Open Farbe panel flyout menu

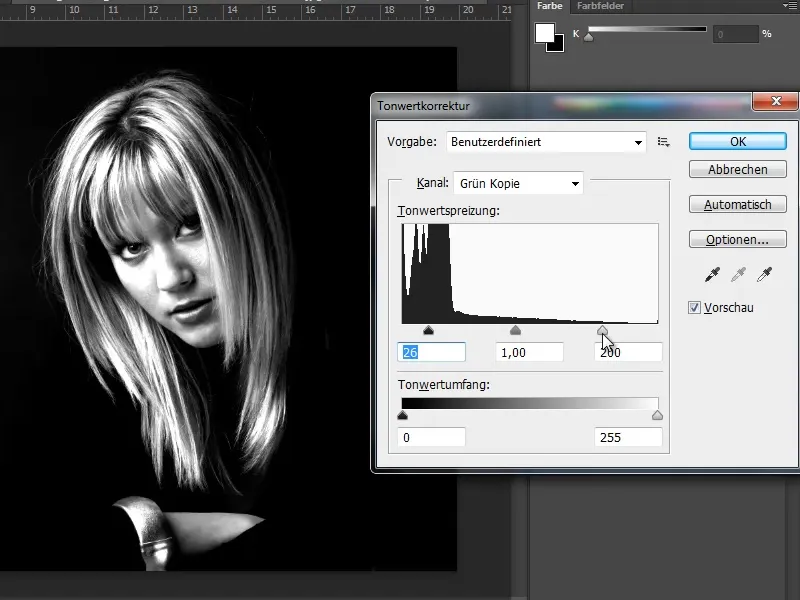point(791,6)
